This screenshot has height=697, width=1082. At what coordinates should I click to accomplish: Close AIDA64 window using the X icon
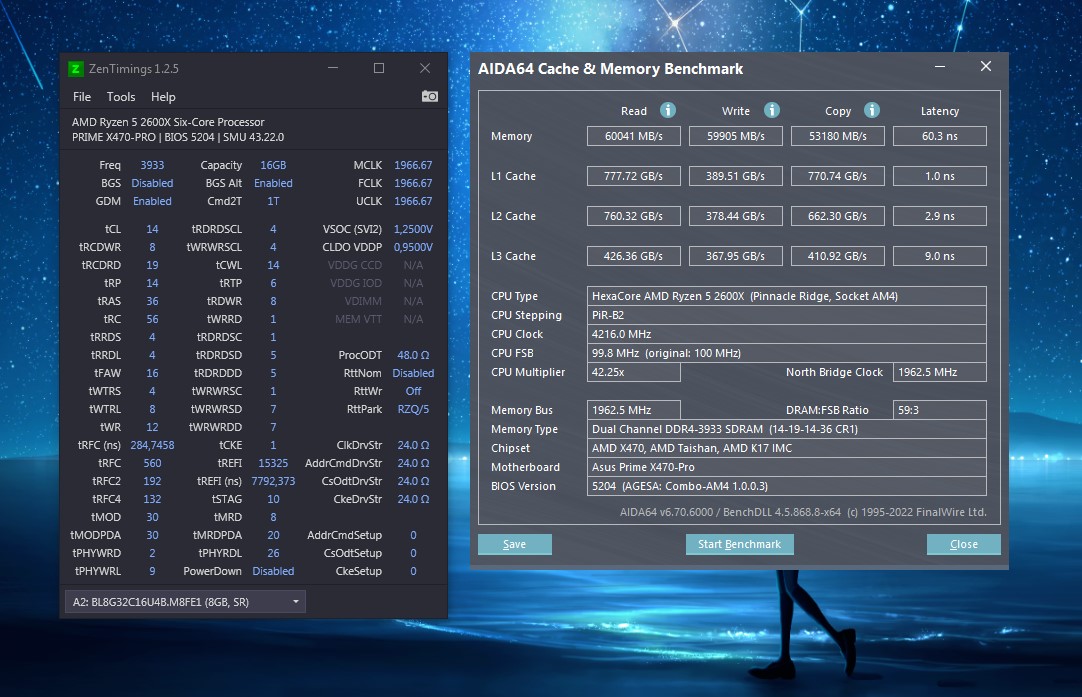tap(985, 66)
